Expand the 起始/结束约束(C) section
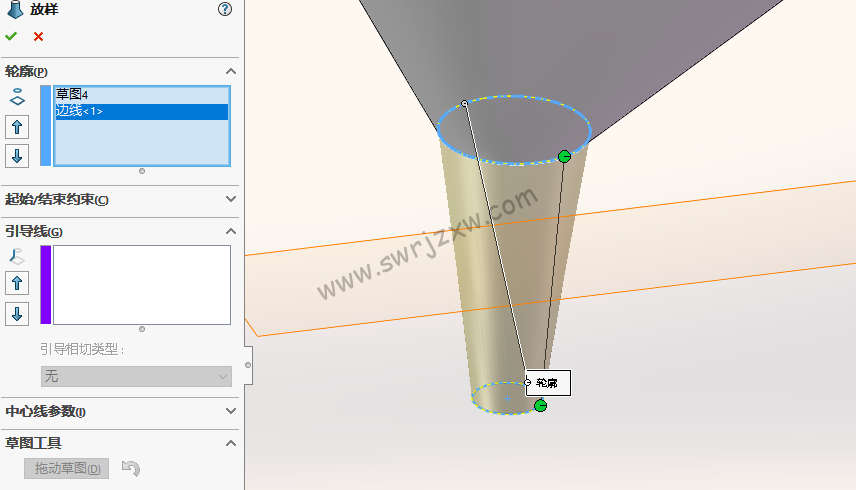The image size is (856, 490). [x=231, y=199]
